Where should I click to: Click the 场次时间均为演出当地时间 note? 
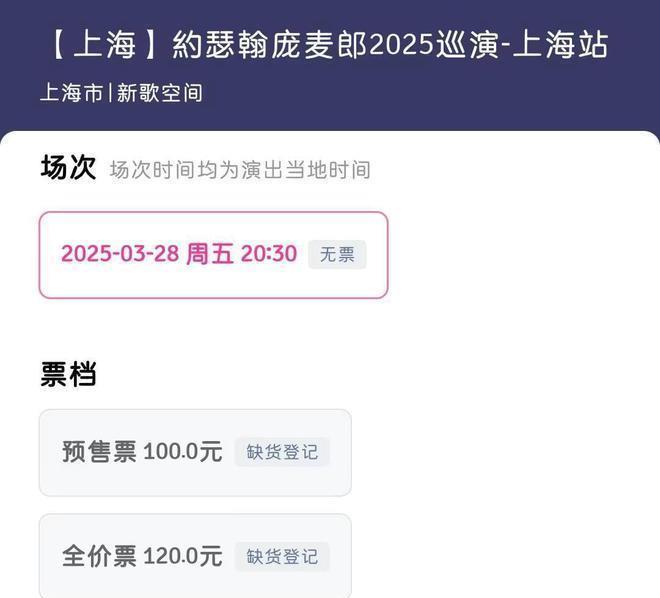tap(240, 170)
